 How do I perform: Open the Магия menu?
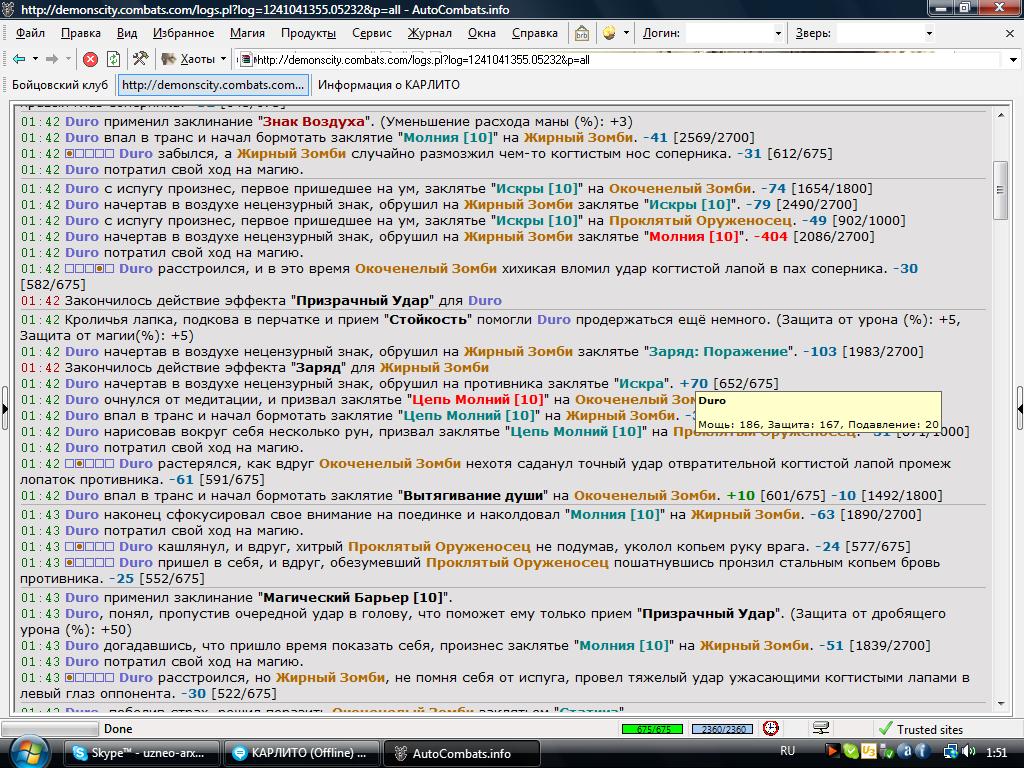(247, 33)
